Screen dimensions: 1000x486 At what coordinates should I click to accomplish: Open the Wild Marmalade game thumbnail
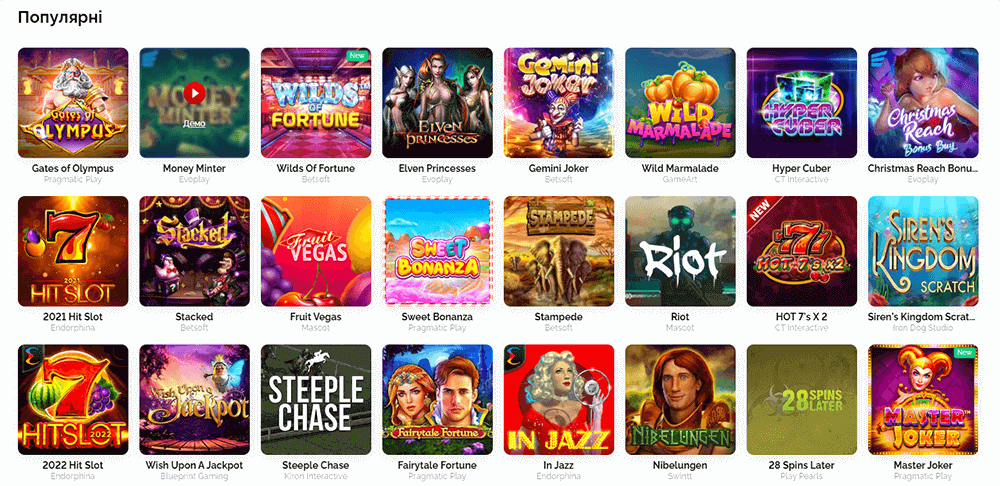click(680, 103)
